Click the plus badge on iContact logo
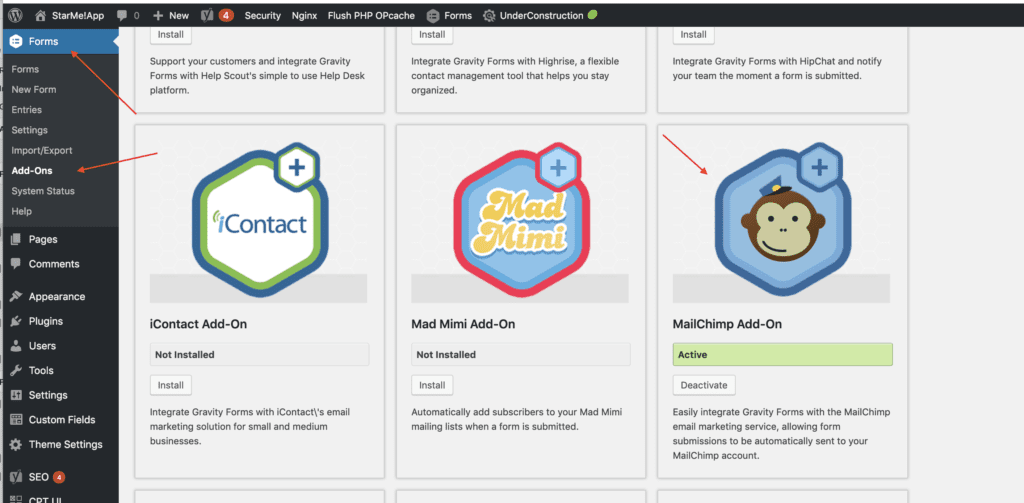The image size is (1024, 503). 296,168
